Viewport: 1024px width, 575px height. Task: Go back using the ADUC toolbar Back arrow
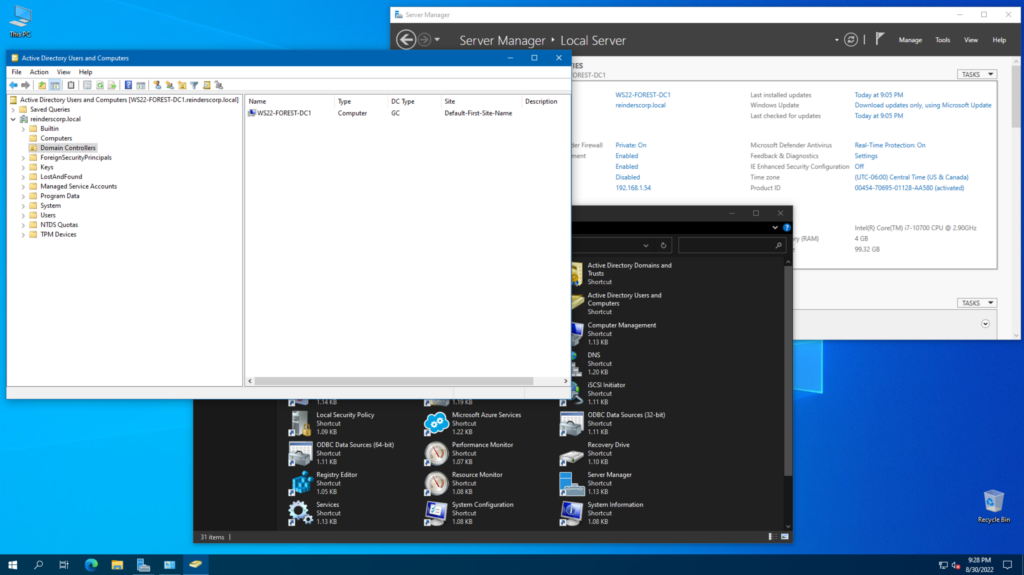coord(13,85)
